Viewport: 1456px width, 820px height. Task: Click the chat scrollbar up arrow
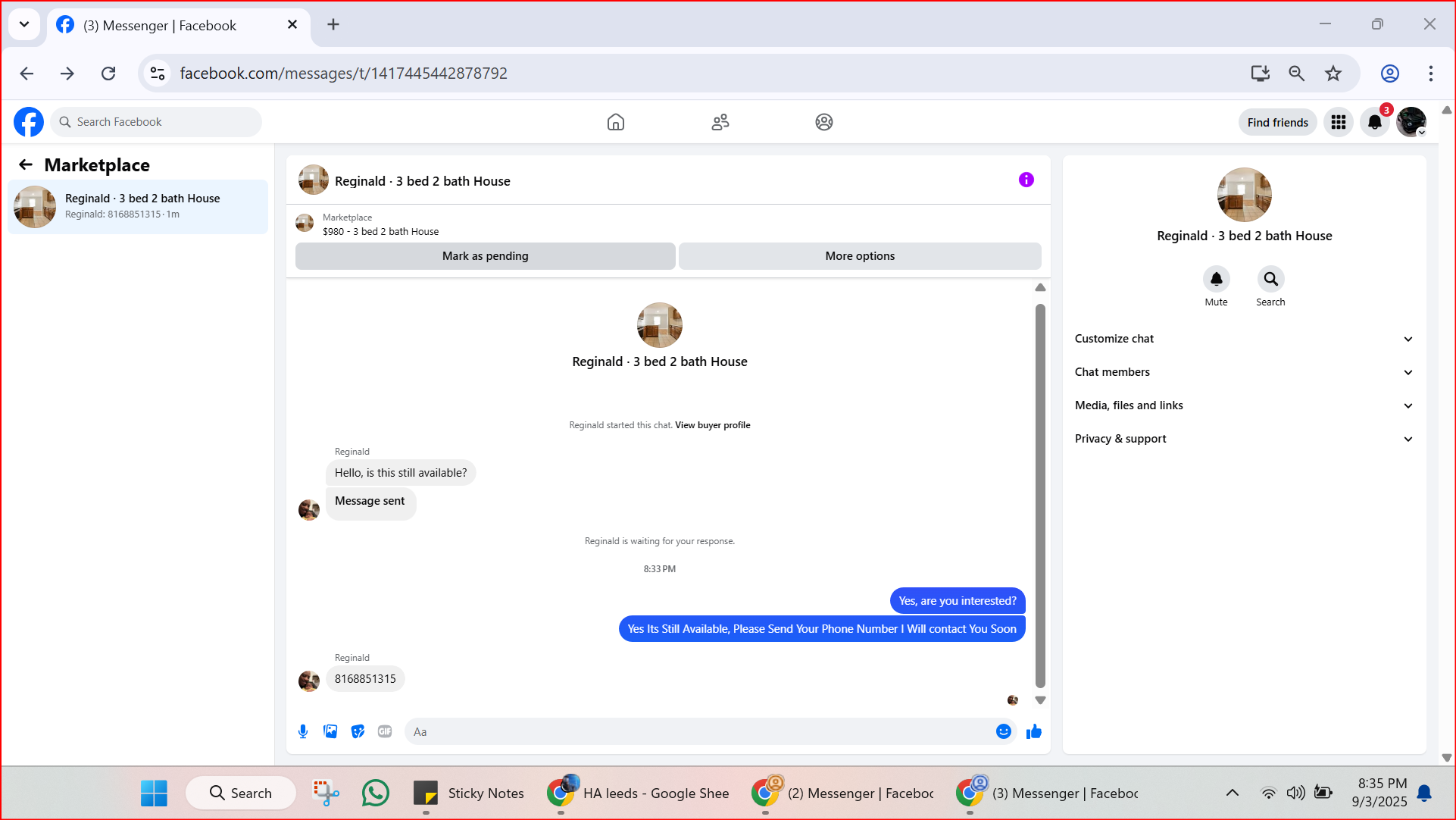(x=1040, y=288)
